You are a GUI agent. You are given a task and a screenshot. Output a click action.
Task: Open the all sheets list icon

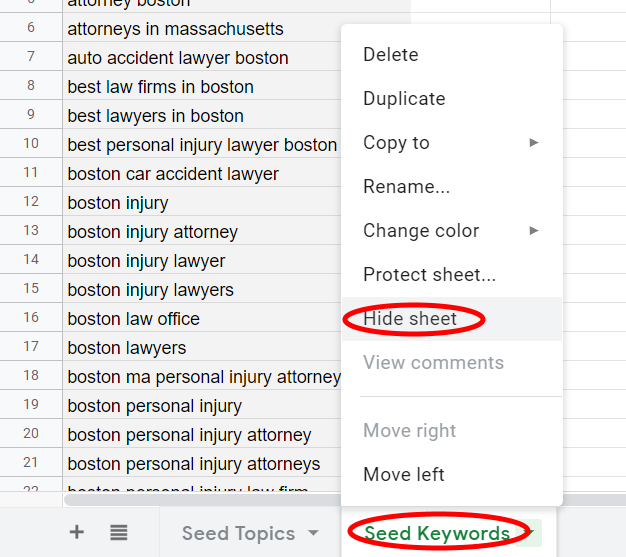click(x=119, y=532)
